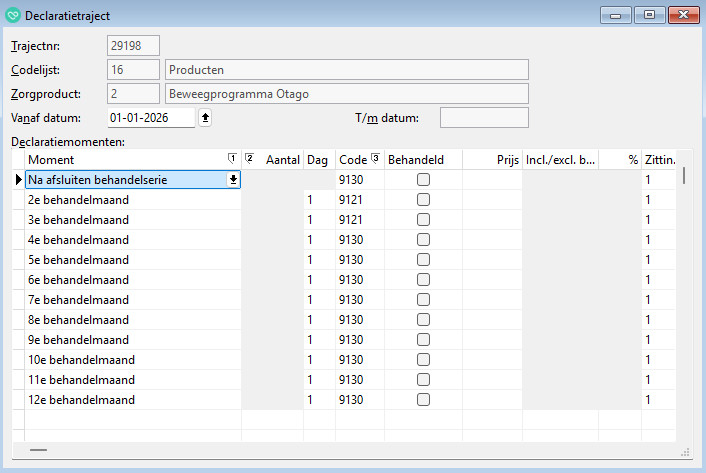Click the Declaratietraject app icon in title bar

pyautogui.click(x=12, y=16)
